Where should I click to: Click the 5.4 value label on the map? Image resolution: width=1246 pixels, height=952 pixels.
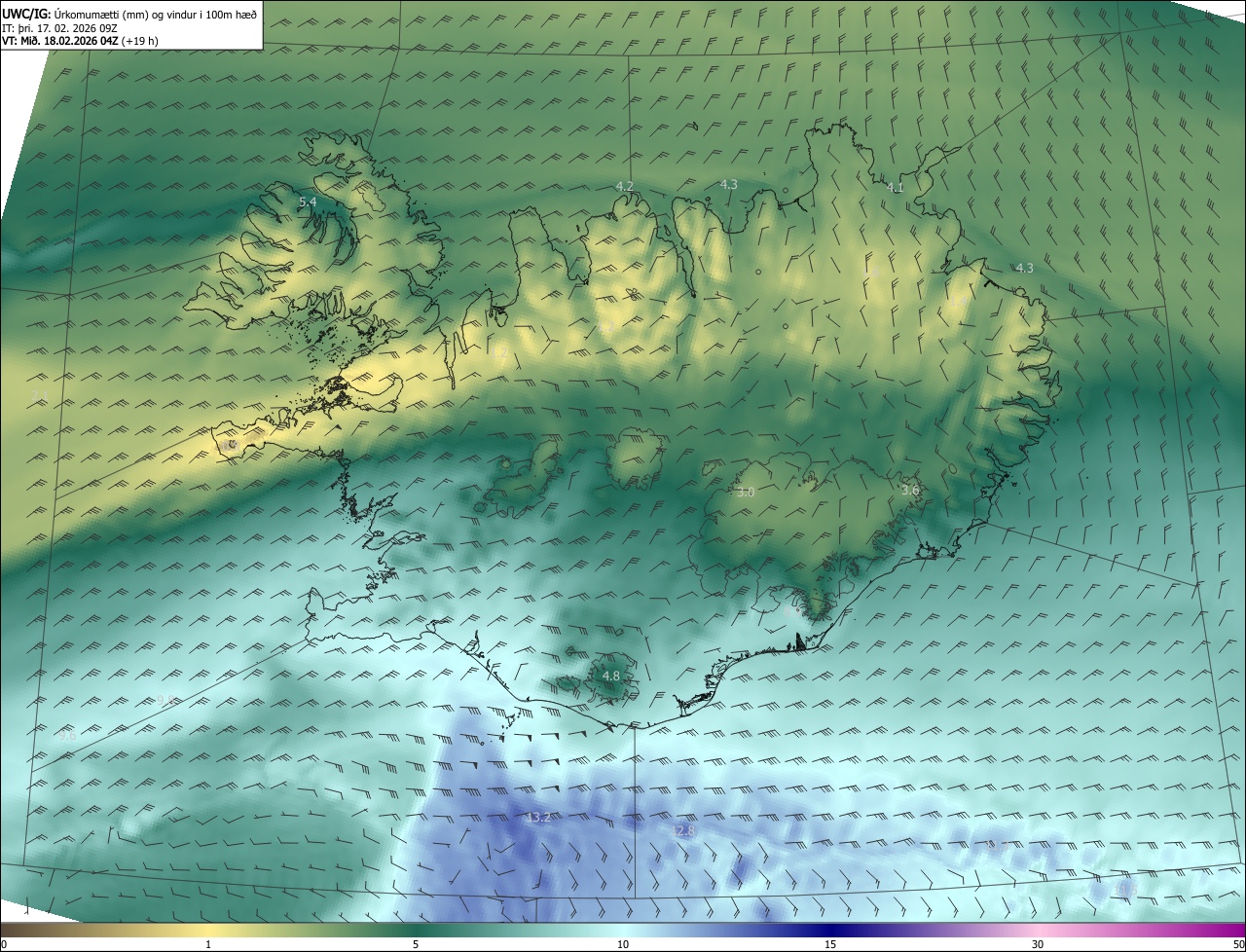[x=308, y=201]
